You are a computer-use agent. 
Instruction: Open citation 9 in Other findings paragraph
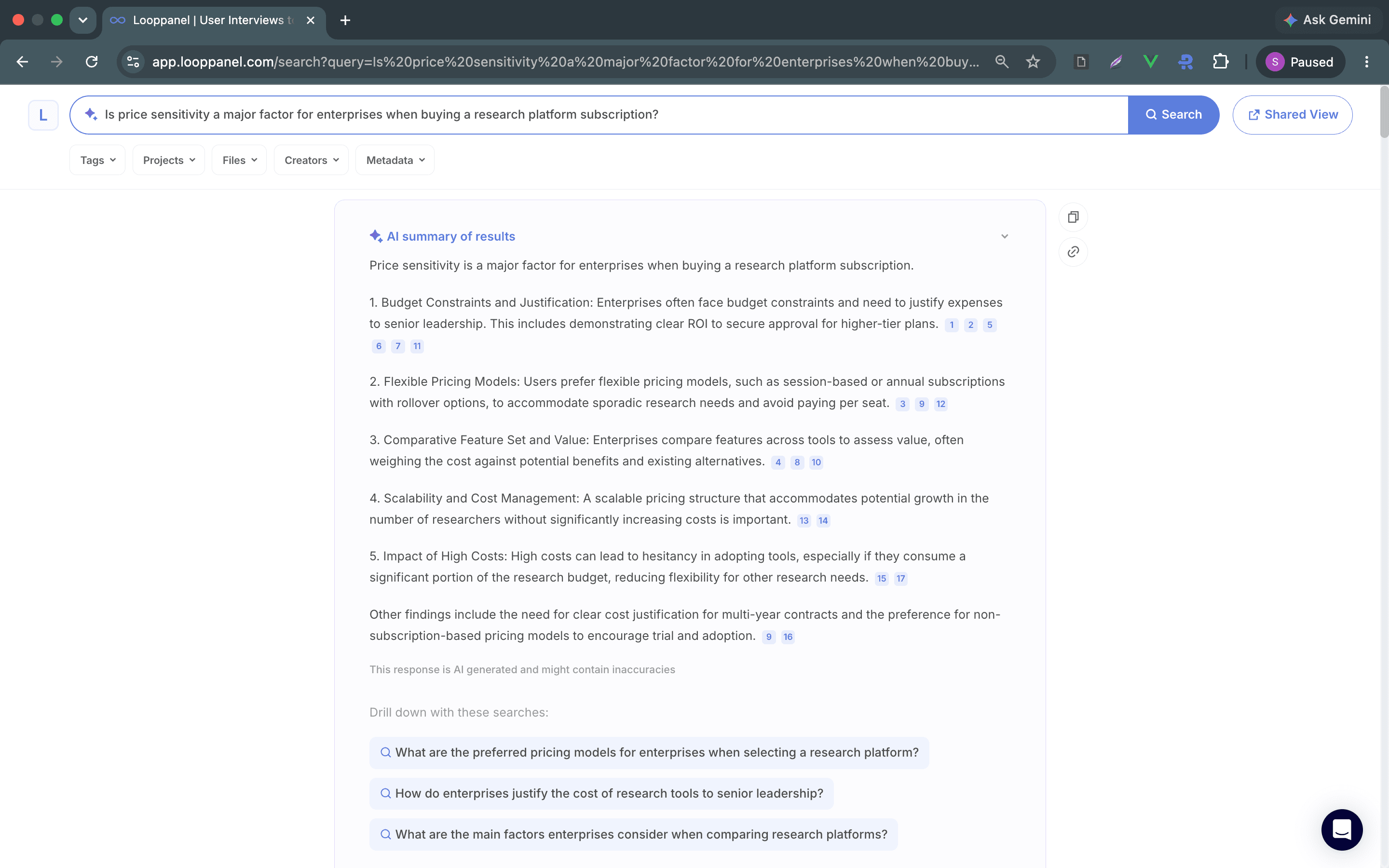point(769,637)
